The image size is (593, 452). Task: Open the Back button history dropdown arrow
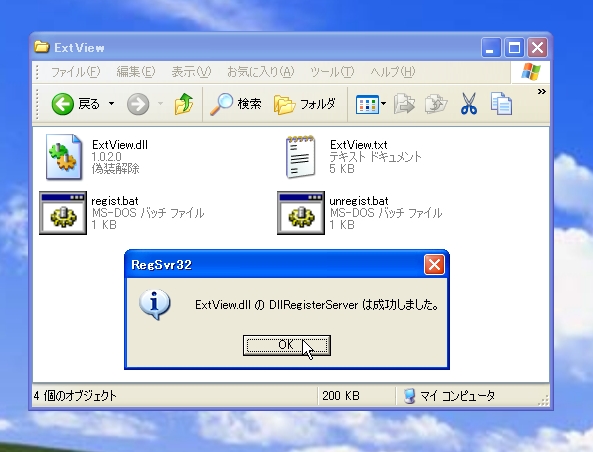(112, 103)
